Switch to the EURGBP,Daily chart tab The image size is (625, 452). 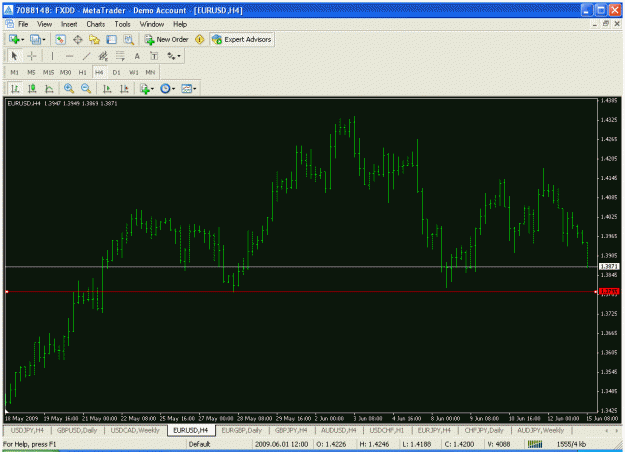(x=242, y=430)
